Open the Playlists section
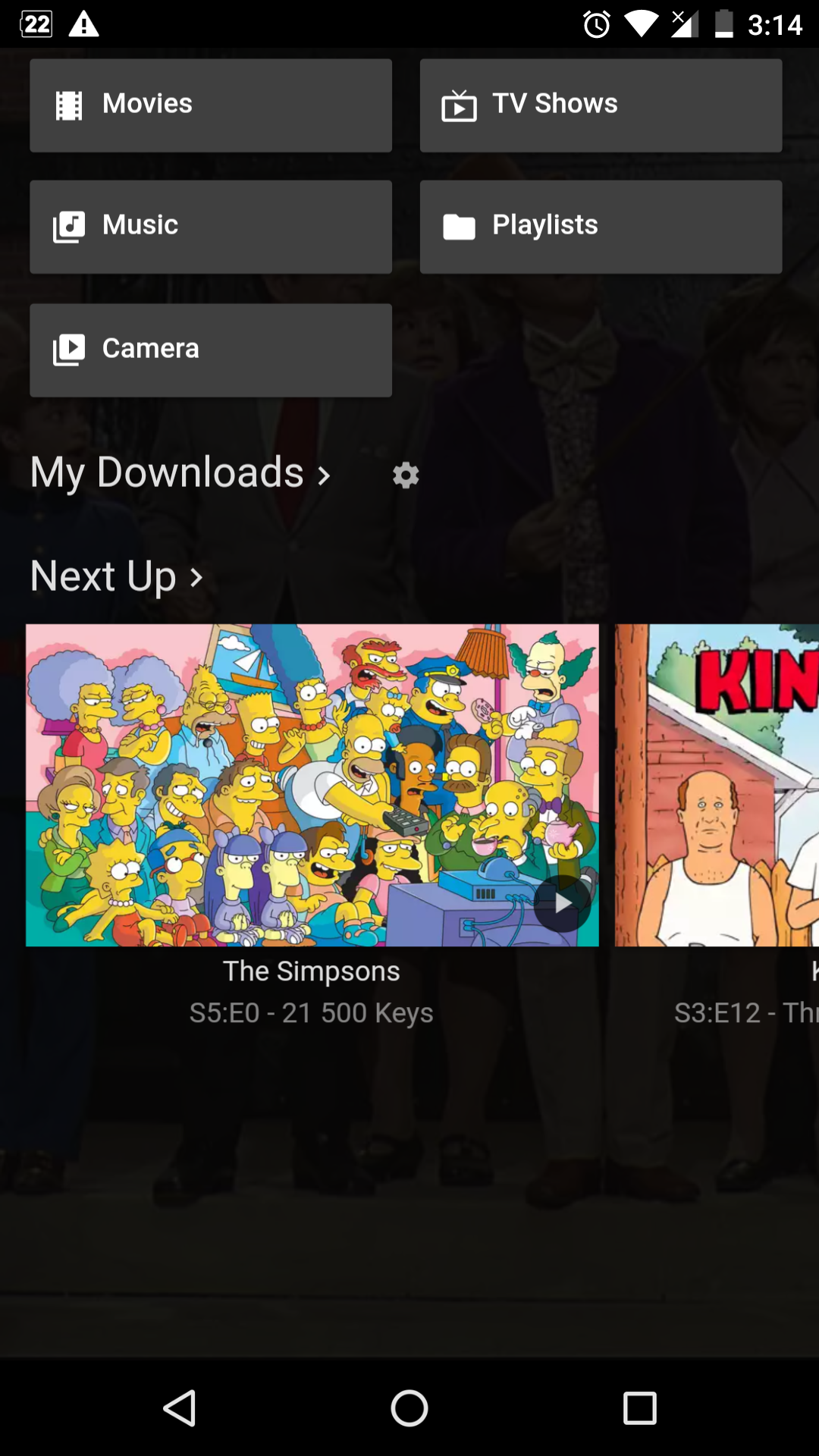The image size is (819, 1456). 601,227
